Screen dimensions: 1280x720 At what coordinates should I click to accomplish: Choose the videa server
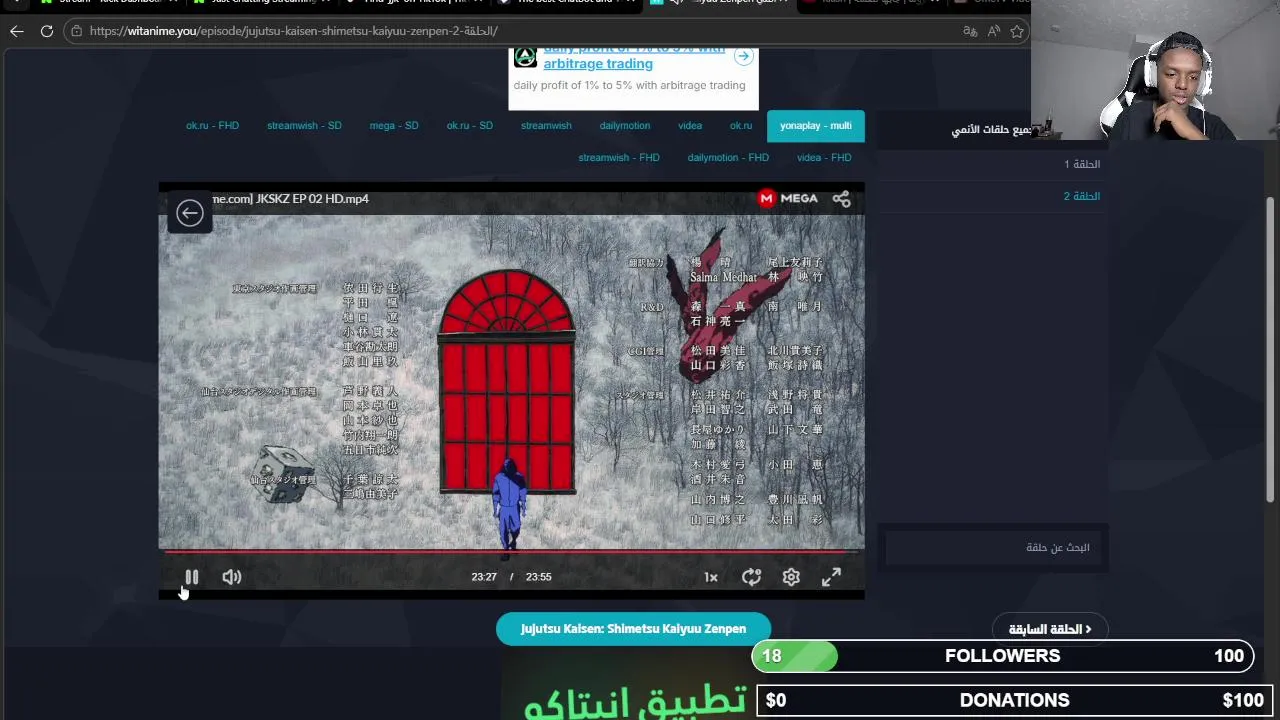pos(690,126)
